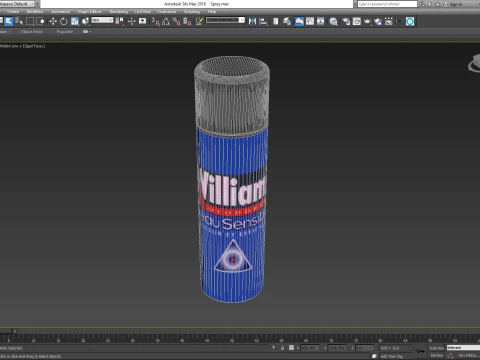Screen dimensions: 480x360
Task: Select the Move transform tool
Action: (53, 22)
